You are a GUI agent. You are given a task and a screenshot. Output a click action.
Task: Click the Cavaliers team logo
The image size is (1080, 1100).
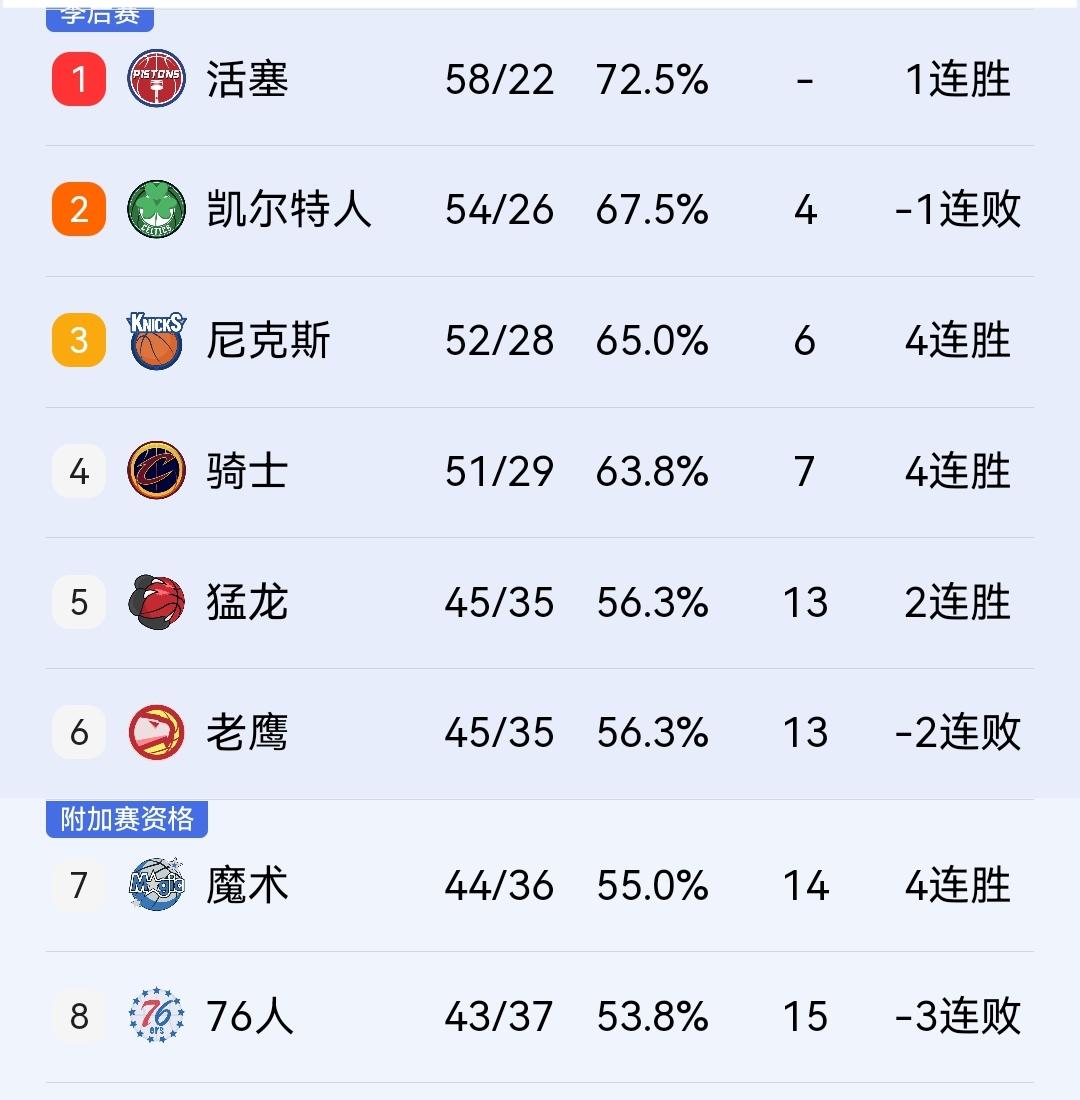[x=155, y=471]
